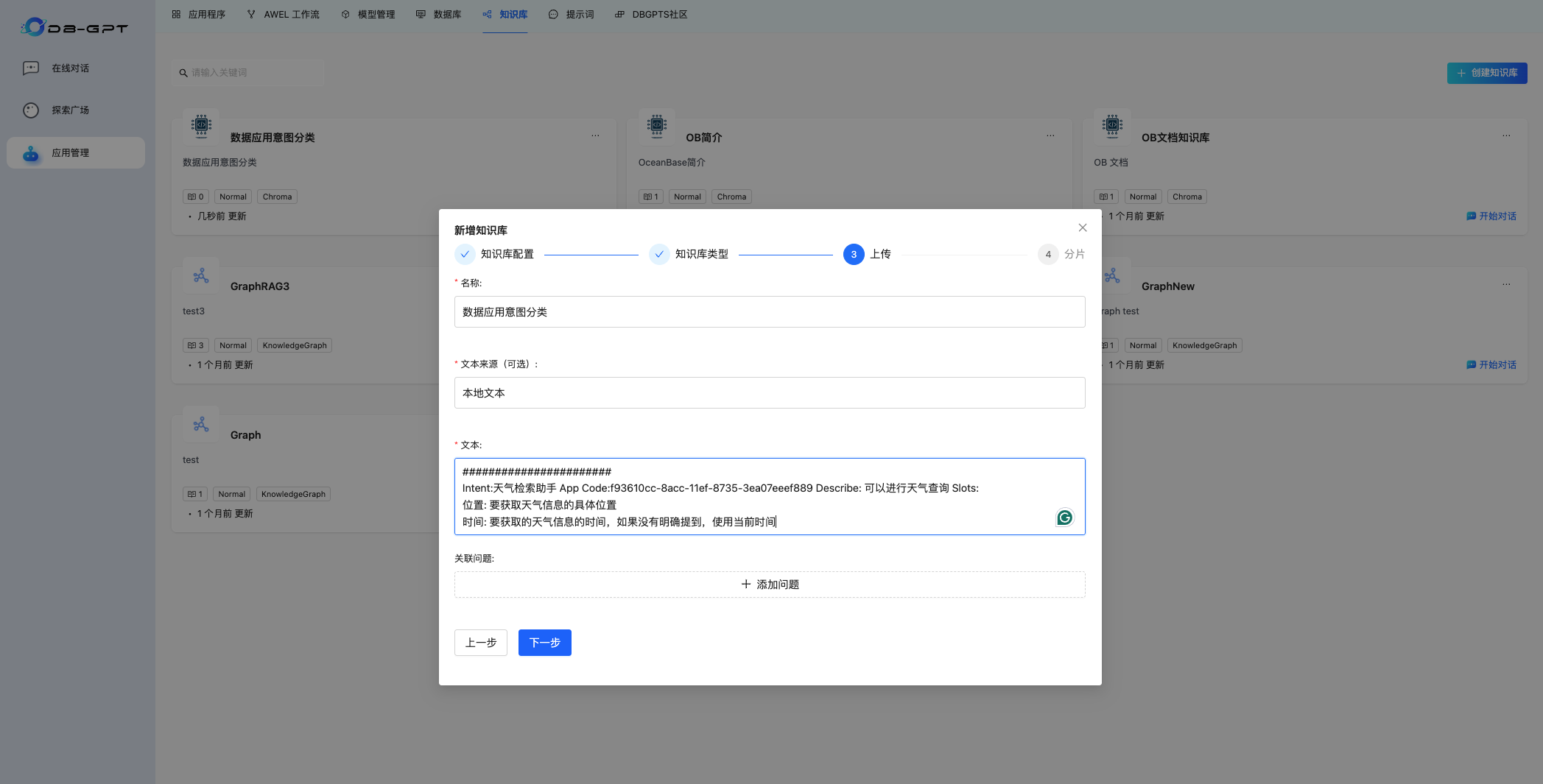Click the KnowledgeGraph tag on GraphRAG3 card
The width and height of the screenshot is (1543, 784).
coord(295,345)
